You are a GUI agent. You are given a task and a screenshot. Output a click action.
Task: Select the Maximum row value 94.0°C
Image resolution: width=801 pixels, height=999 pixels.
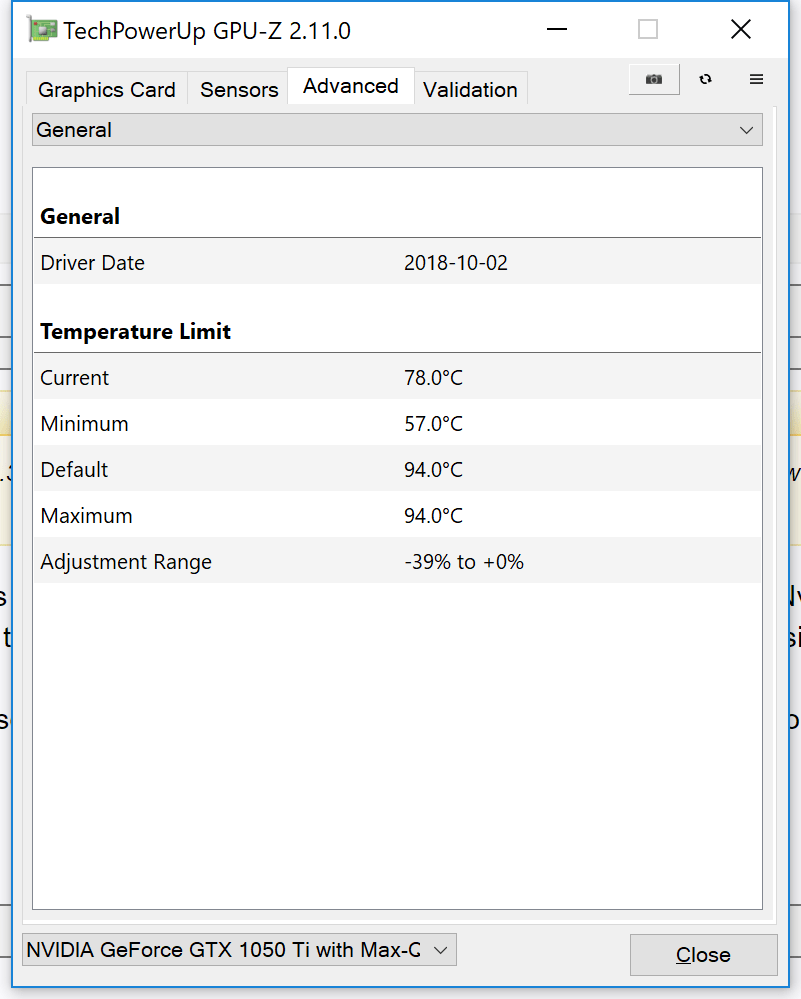433,515
